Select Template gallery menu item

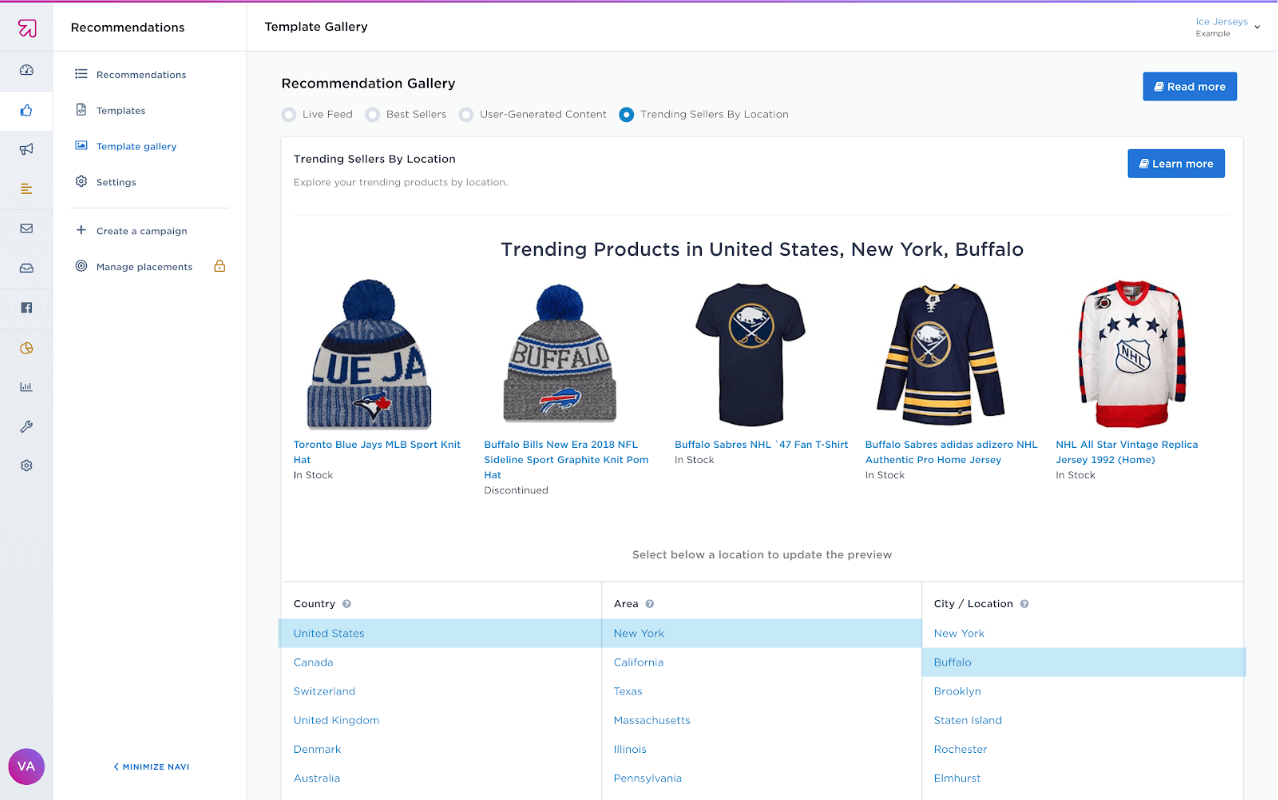(x=136, y=147)
